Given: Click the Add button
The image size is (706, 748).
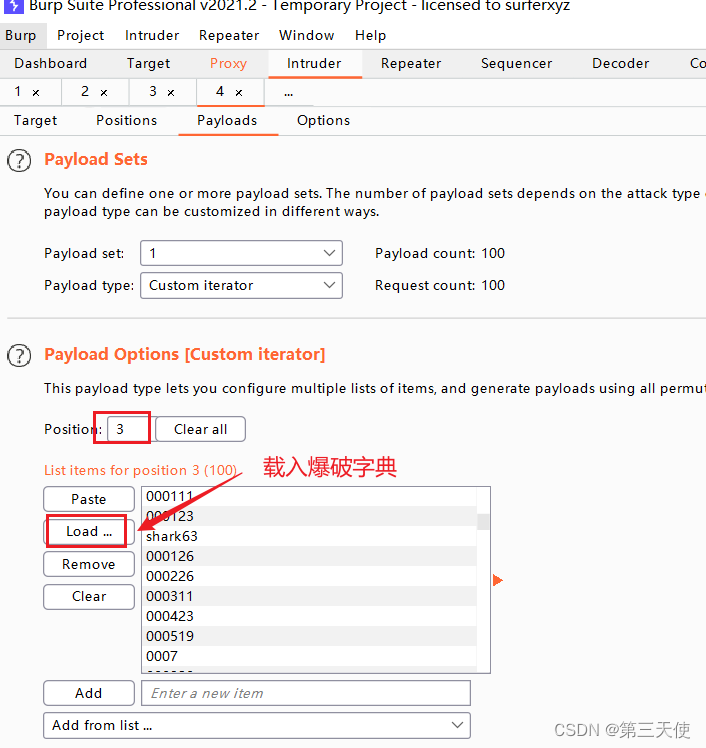Looking at the screenshot, I should coord(89,693).
